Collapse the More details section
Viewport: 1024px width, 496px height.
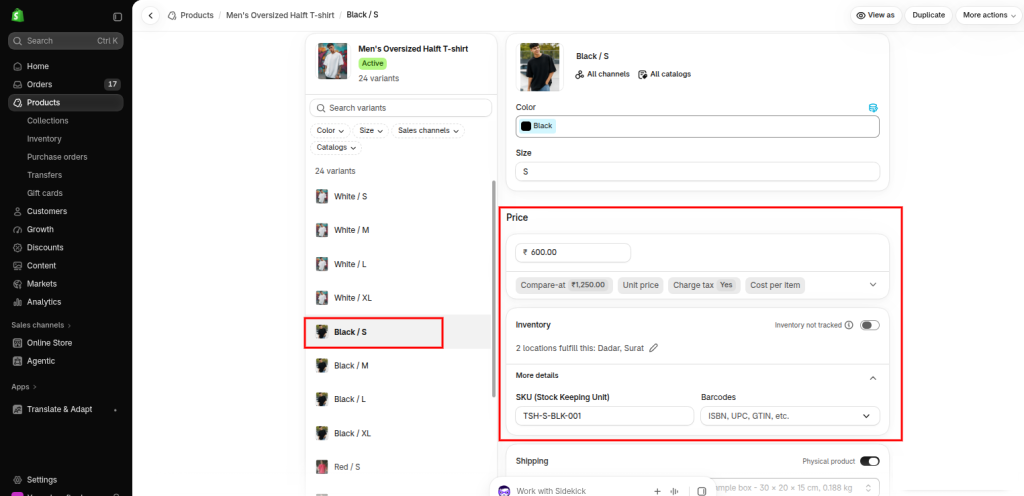[x=873, y=378]
